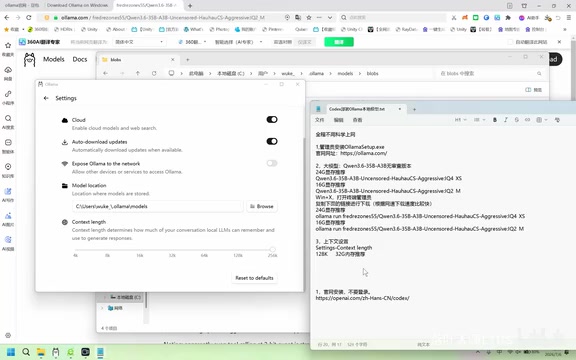Viewport: 576px width, 360px height.
Task: Switch to Download Ollama on Windows tab
Action: 77,5
